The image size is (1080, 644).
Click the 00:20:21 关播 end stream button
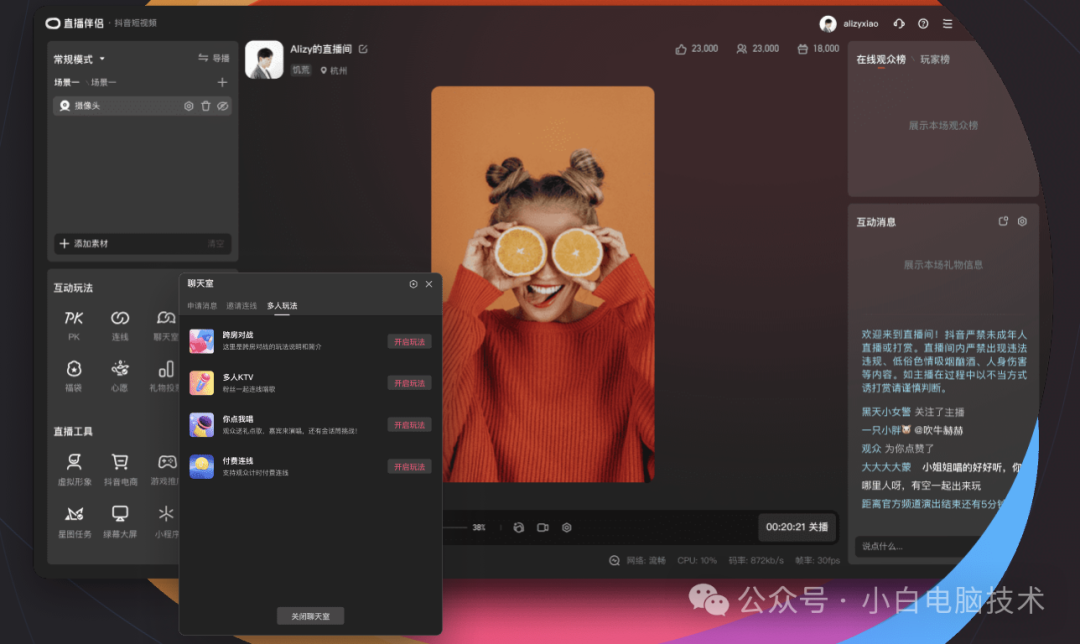pyautogui.click(x=797, y=527)
